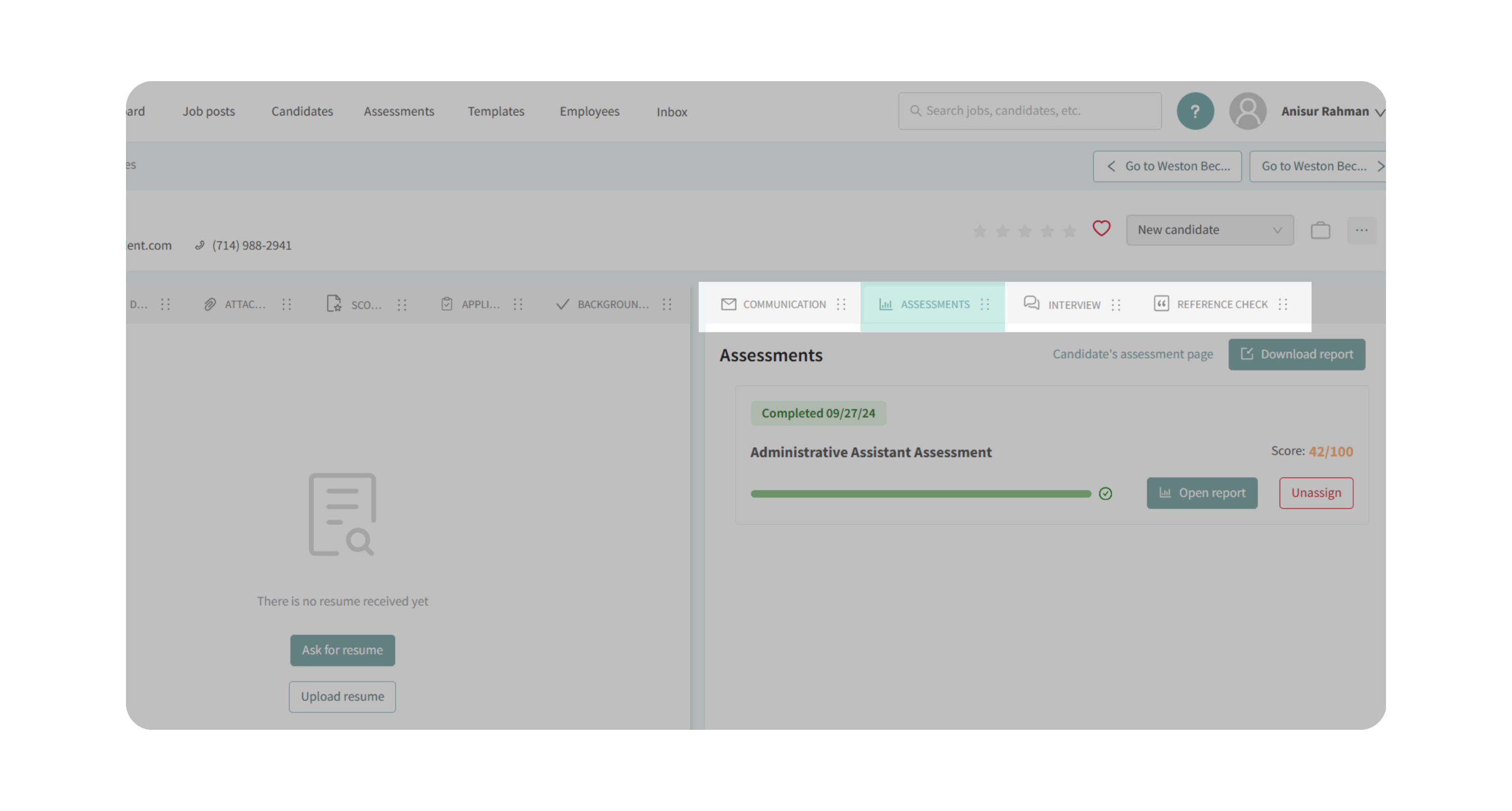Viewport: 1512px width, 811px height.
Task: Rate candidate with fifth star
Action: [1069, 231]
